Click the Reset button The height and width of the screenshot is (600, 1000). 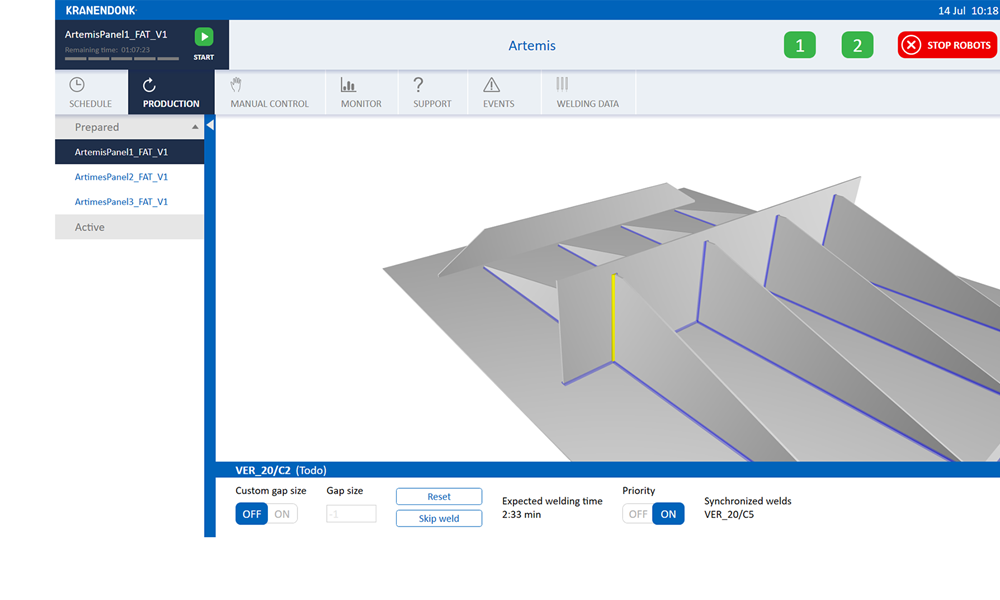pyautogui.click(x=439, y=497)
